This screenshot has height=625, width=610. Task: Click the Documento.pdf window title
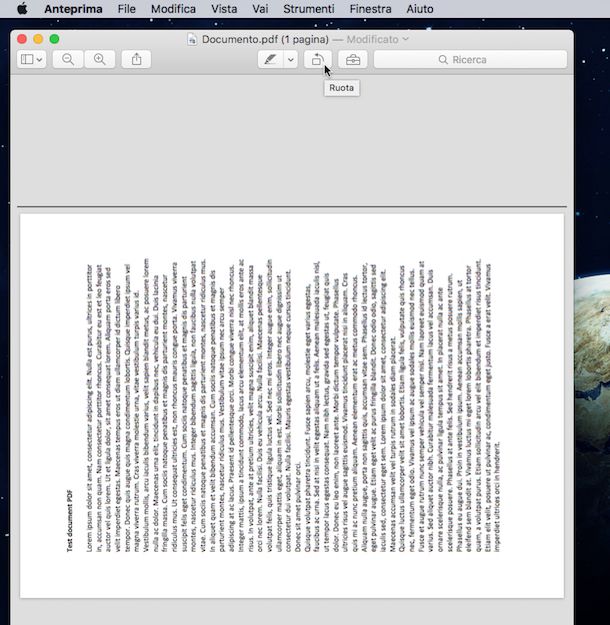coord(265,39)
